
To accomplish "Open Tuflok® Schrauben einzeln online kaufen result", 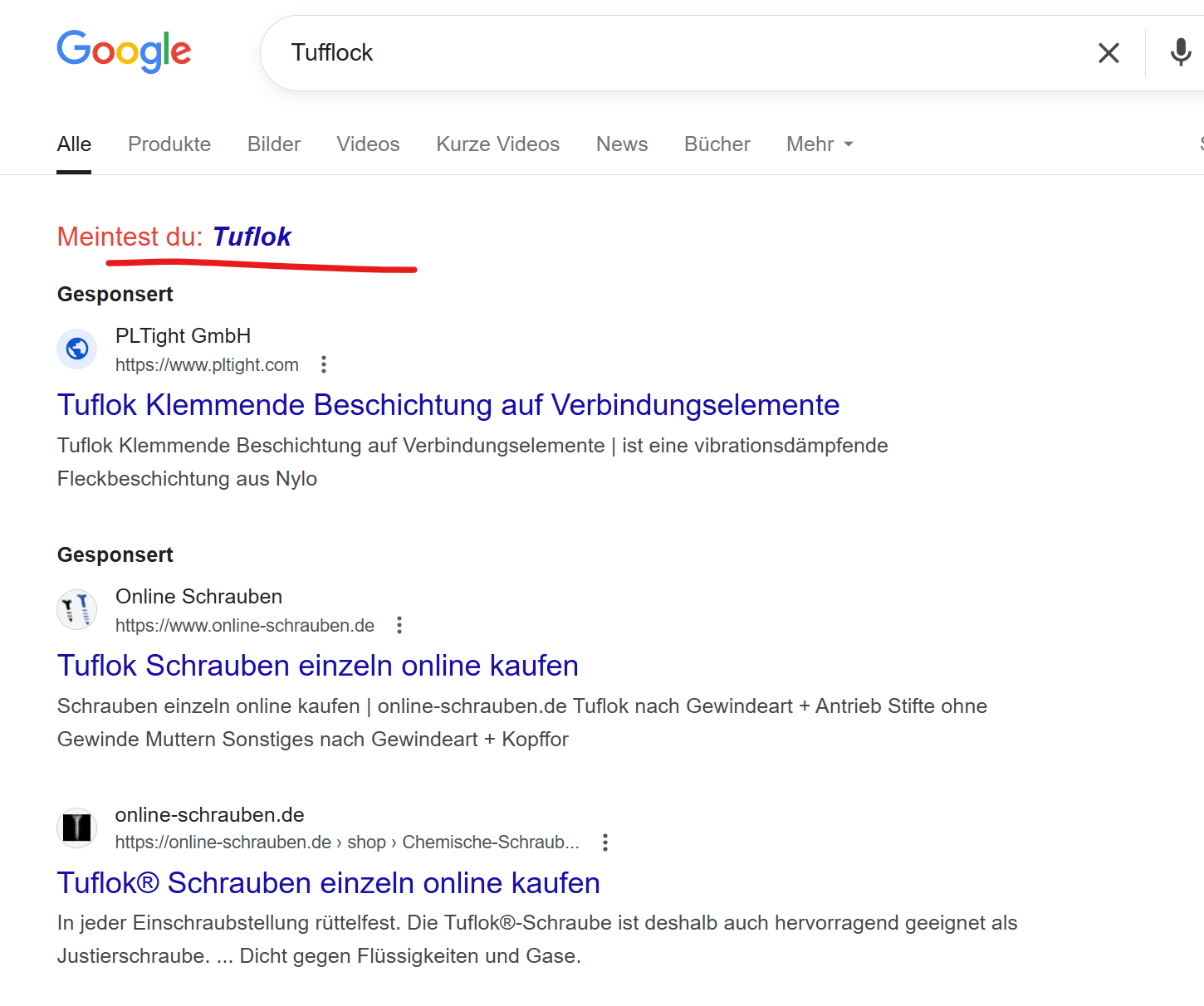I will 329,883.
